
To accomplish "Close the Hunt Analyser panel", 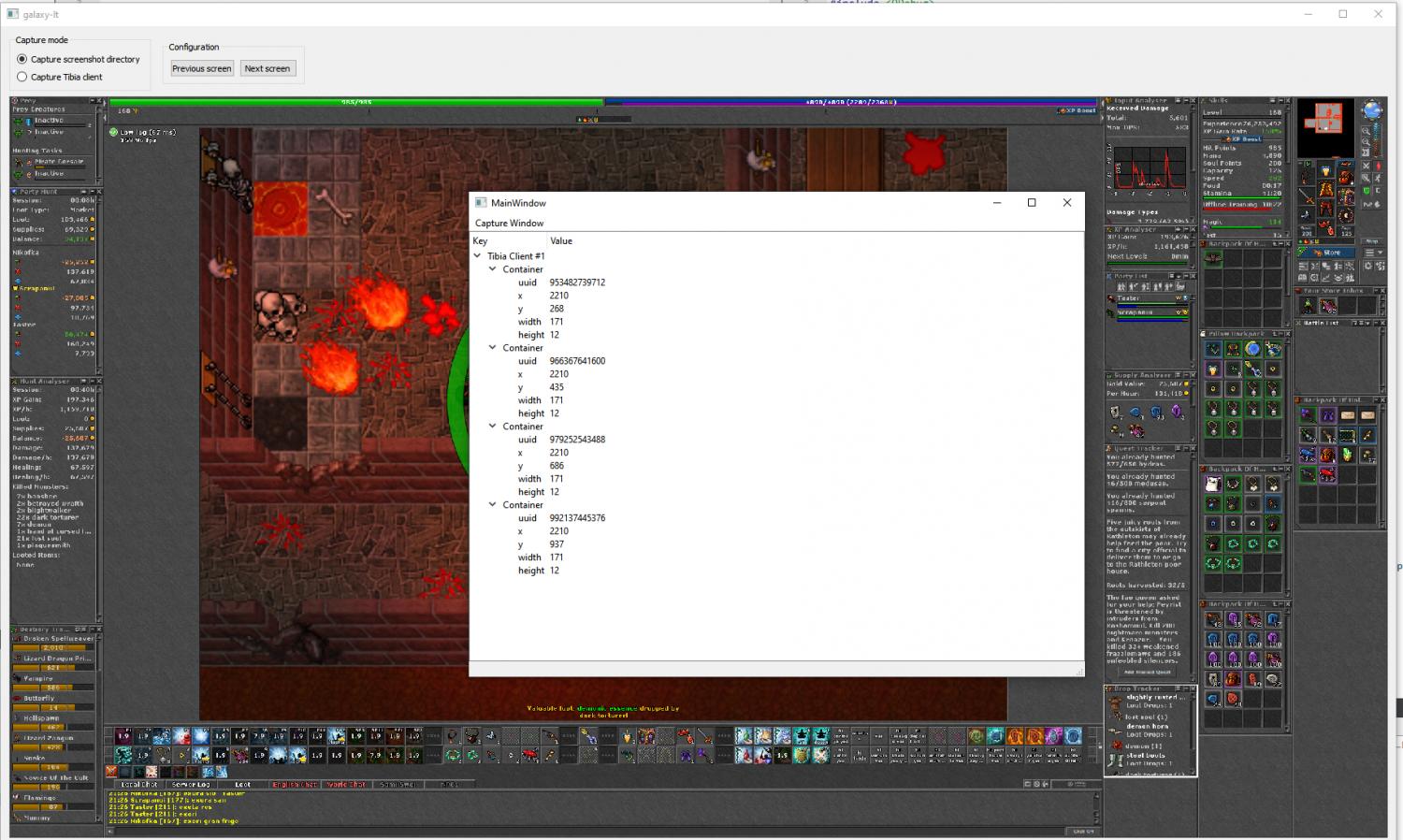I will tap(98, 381).
